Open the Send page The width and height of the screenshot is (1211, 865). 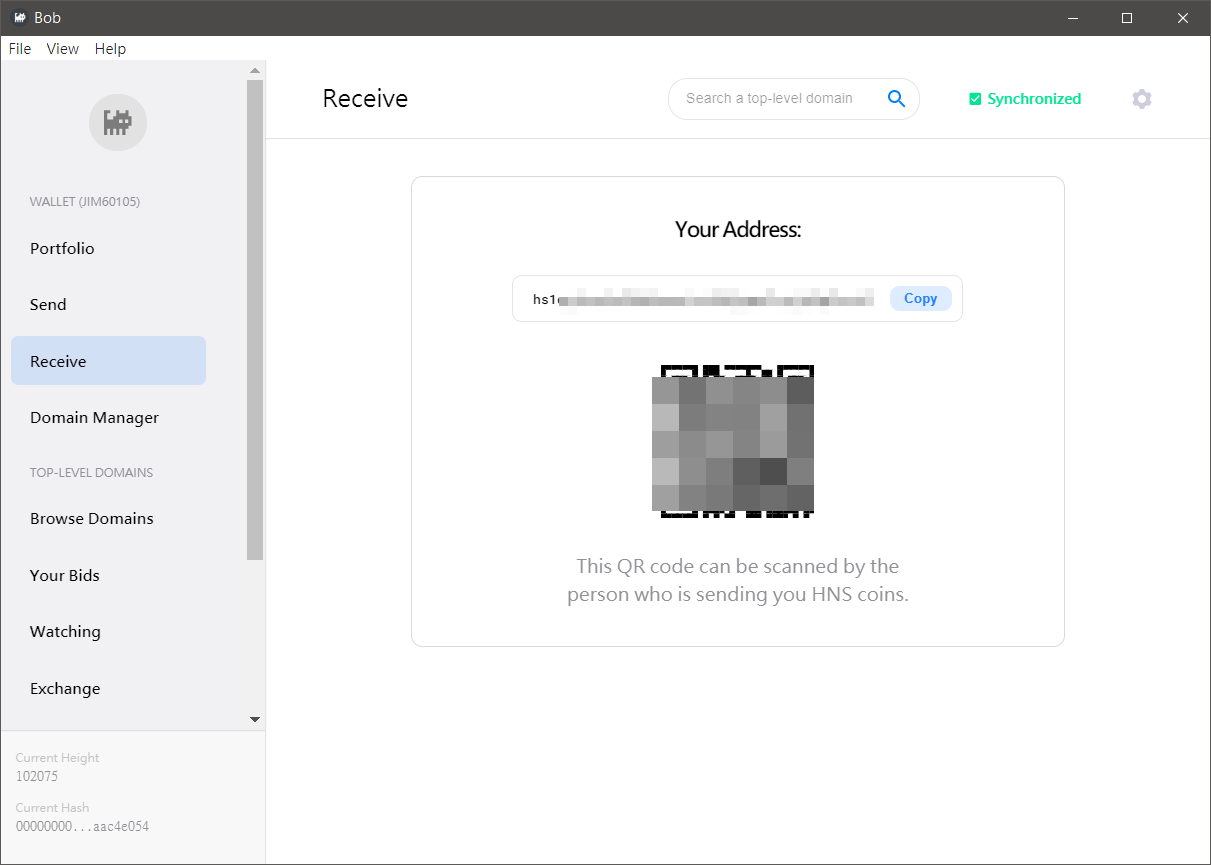click(x=48, y=305)
